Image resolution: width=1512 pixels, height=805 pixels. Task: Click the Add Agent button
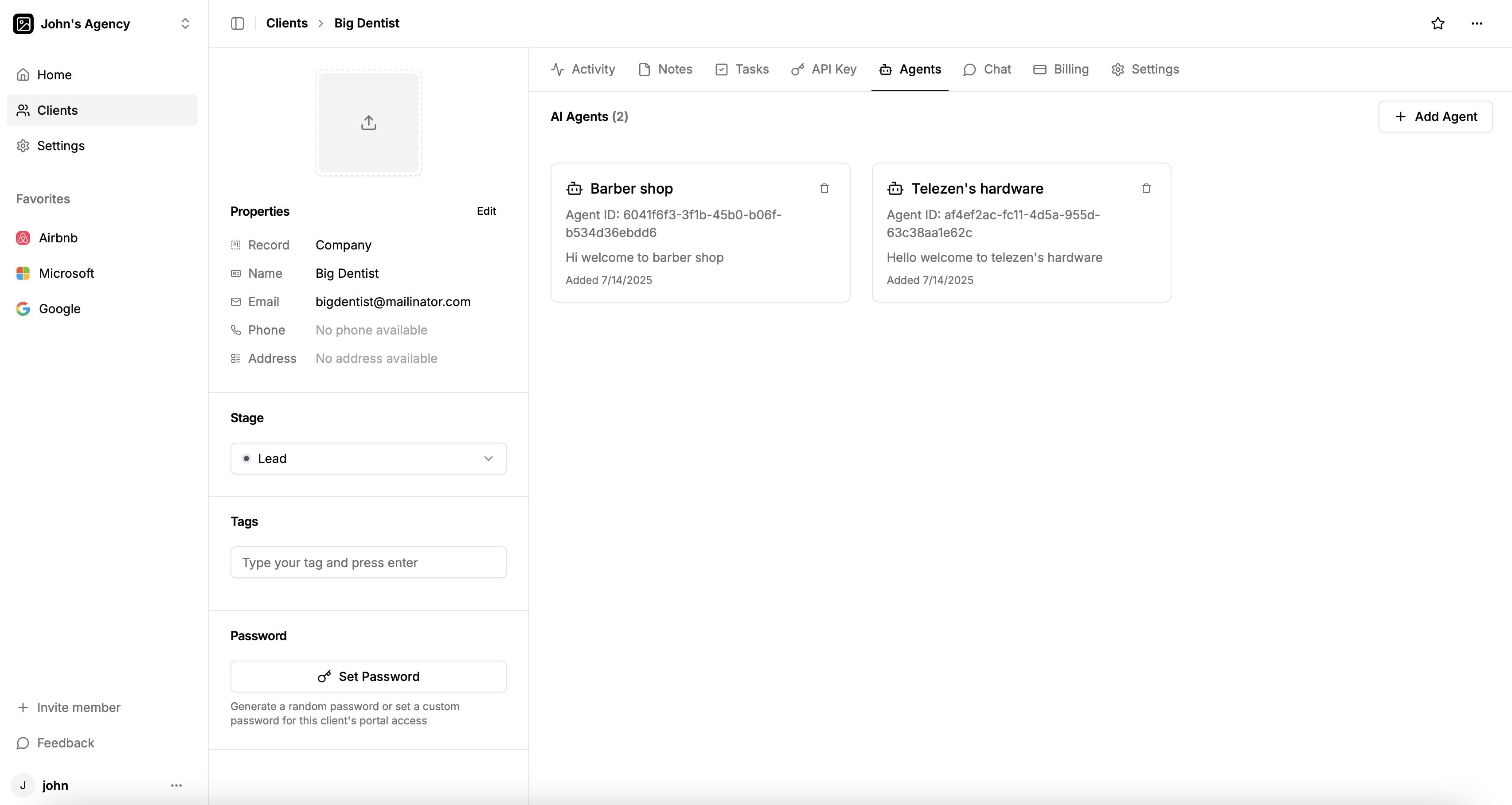(x=1435, y=116)
